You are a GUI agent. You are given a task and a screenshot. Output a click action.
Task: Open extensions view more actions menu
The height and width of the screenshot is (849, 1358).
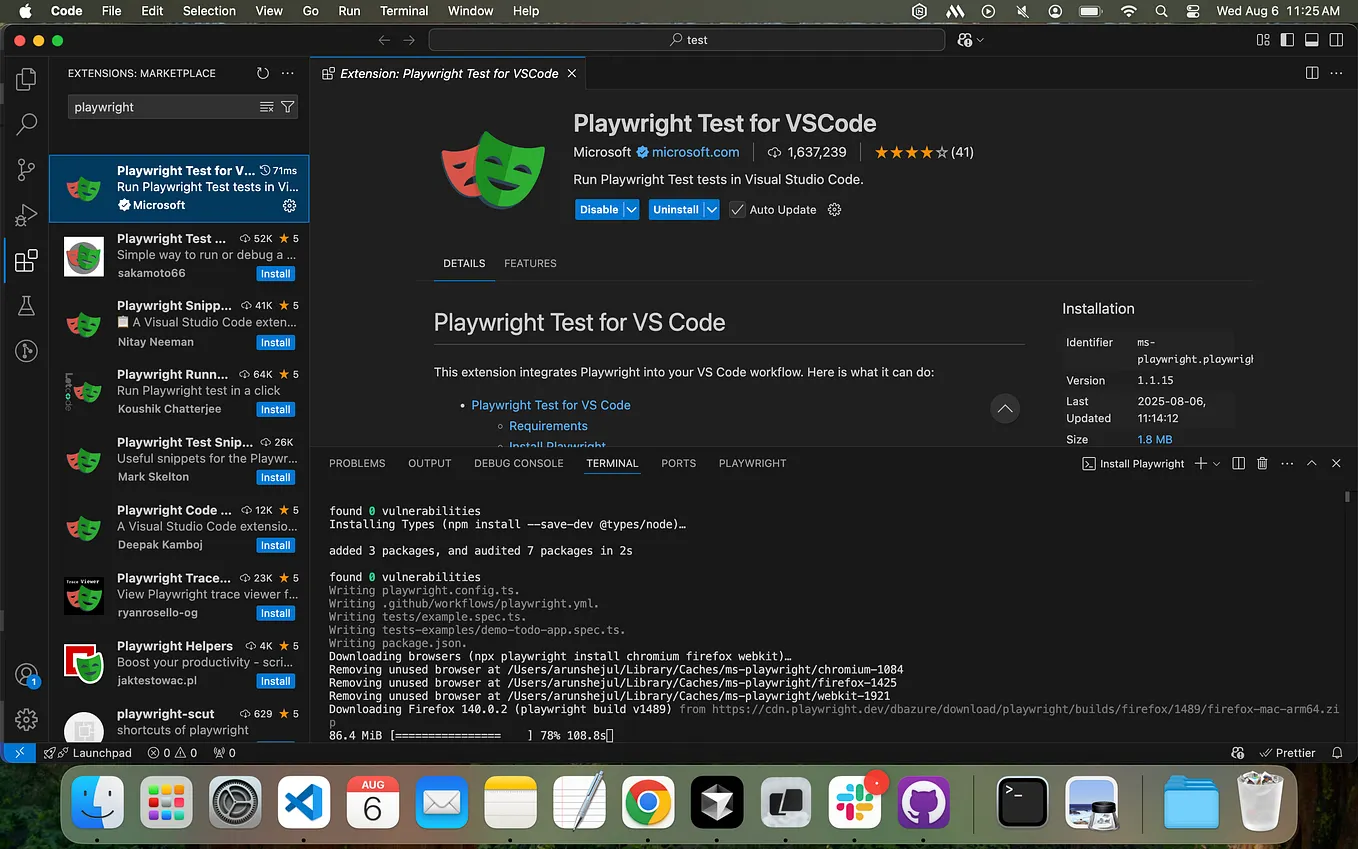click(288, 73)
